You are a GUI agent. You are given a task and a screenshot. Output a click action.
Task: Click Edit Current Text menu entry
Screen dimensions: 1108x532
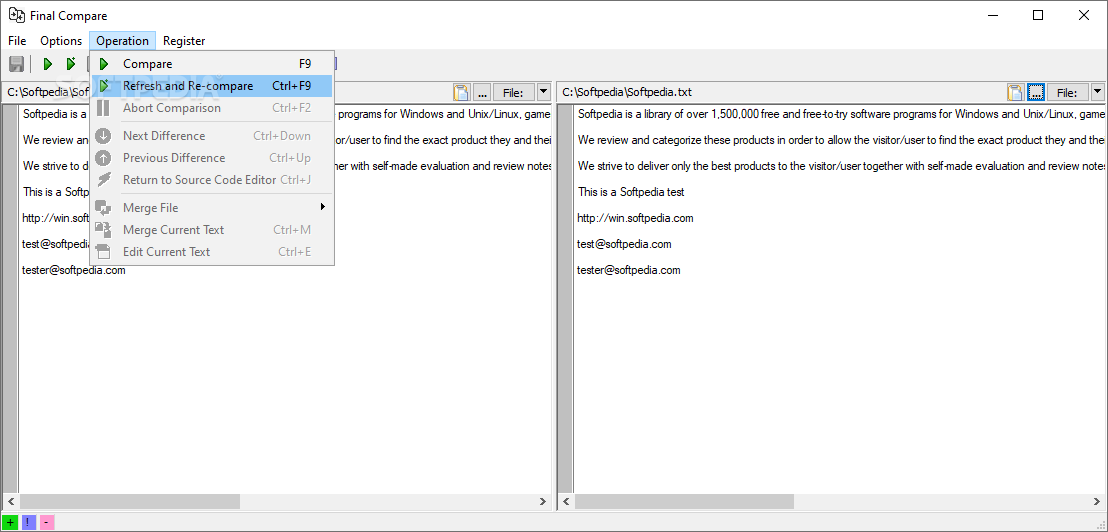pyautogui.click(x=212, y=252)
